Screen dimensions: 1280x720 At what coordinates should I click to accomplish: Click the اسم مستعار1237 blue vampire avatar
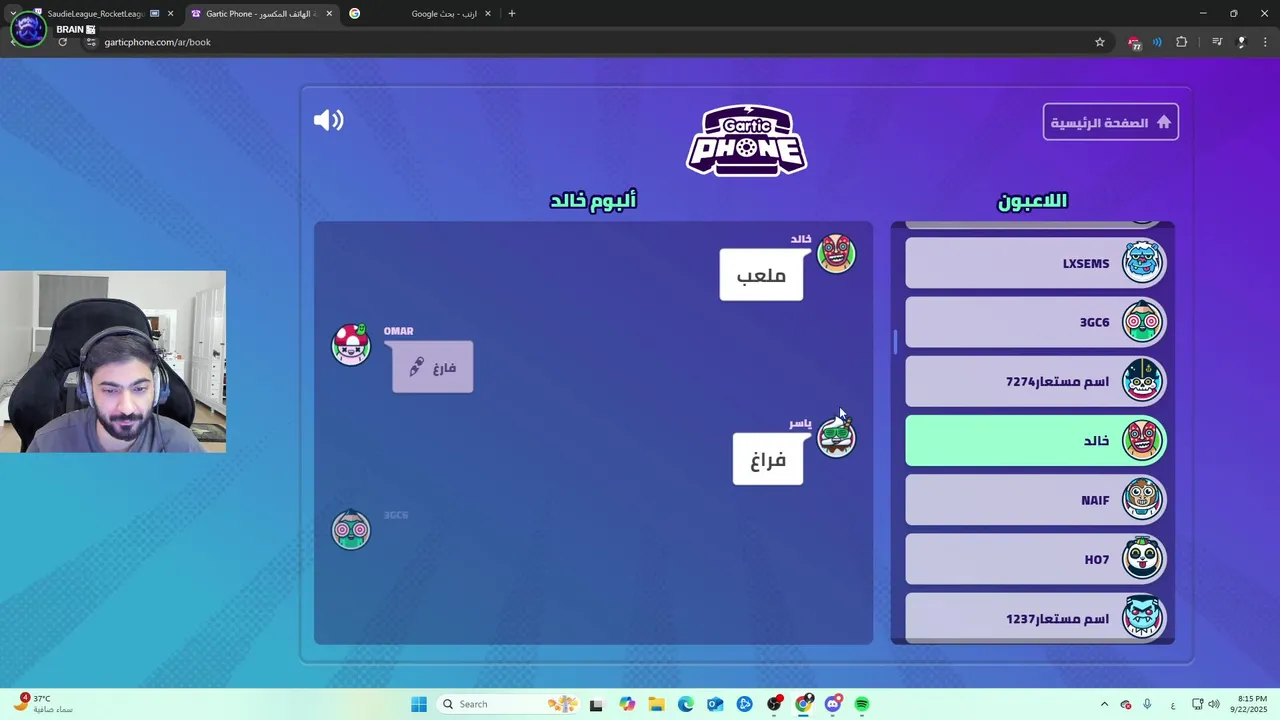[x=1142, y=617]
